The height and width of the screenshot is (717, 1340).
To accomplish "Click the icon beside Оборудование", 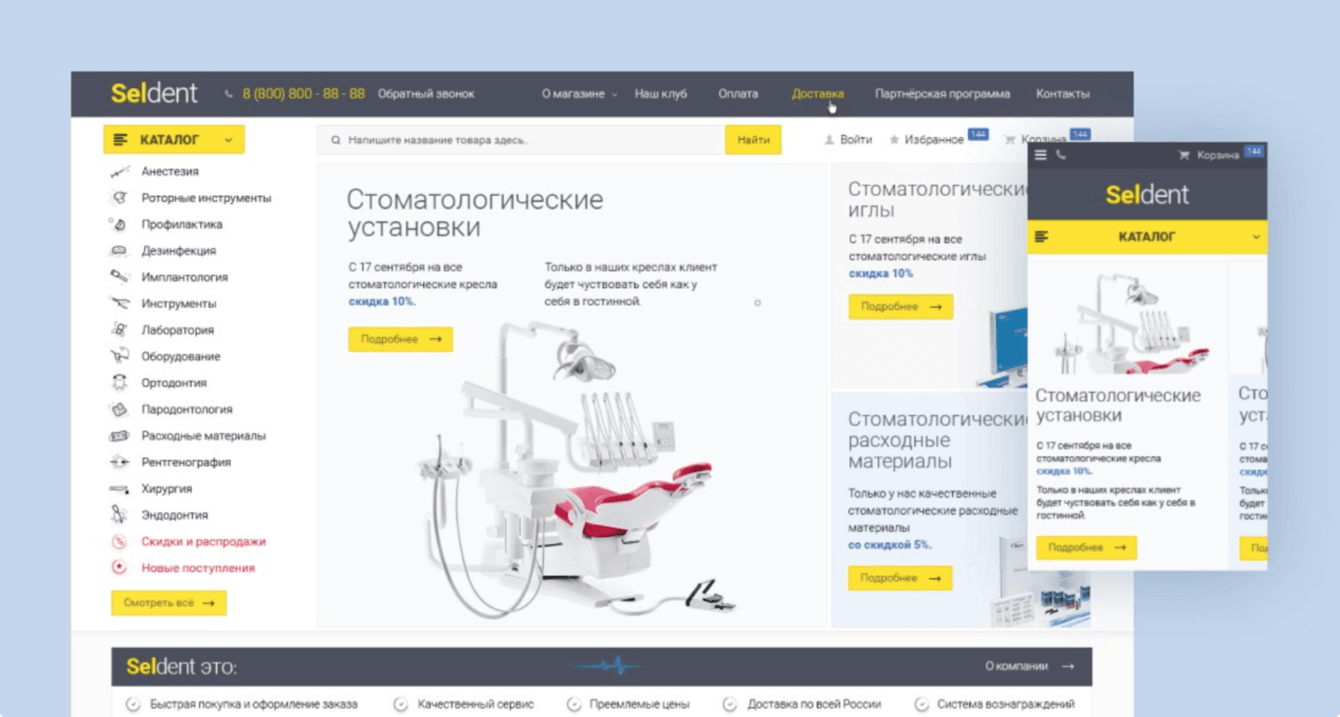I will tap(119, 356).
